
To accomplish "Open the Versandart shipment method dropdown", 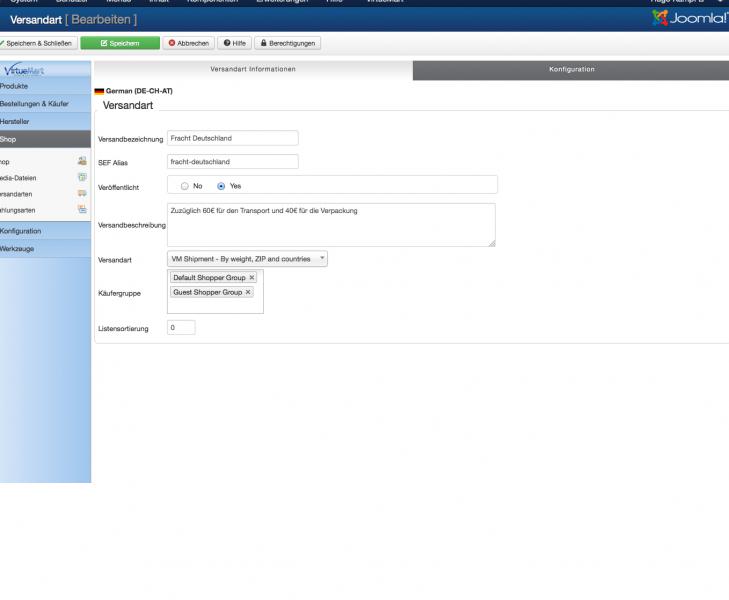I will coord(247,259).
